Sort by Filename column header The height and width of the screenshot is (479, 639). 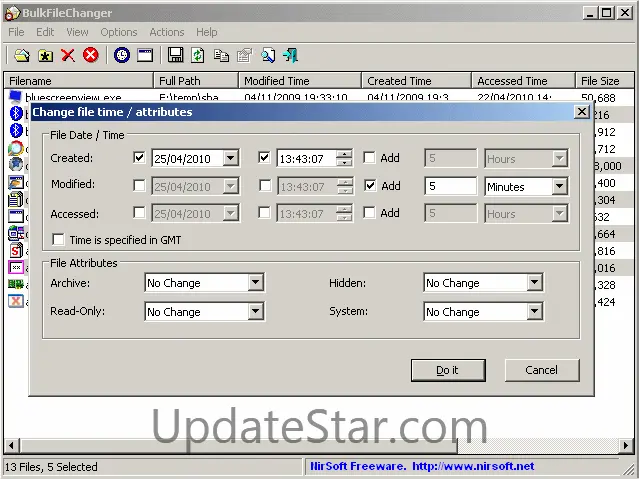(79, 81)
